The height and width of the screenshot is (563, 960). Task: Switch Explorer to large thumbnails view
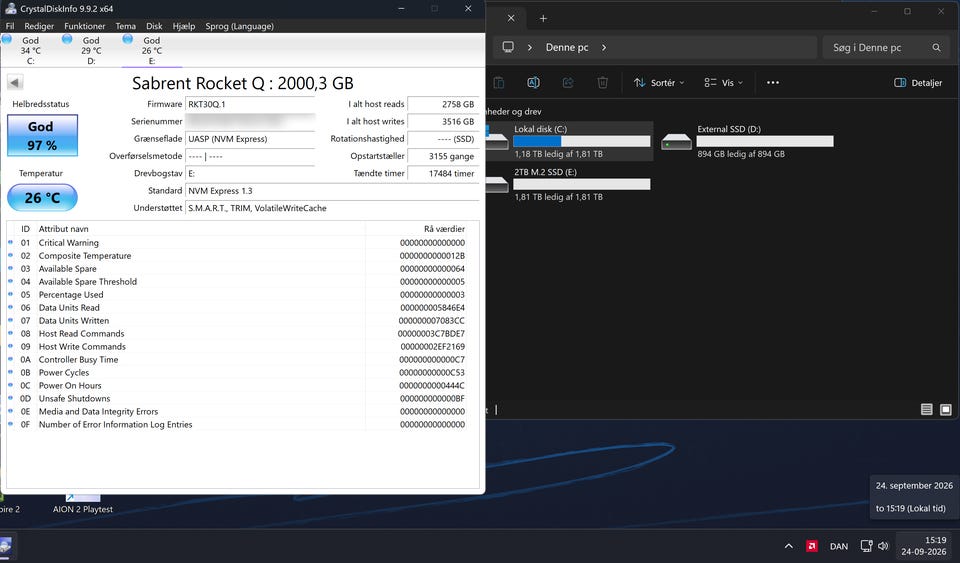pyautogui.click(x=945, y=409)
